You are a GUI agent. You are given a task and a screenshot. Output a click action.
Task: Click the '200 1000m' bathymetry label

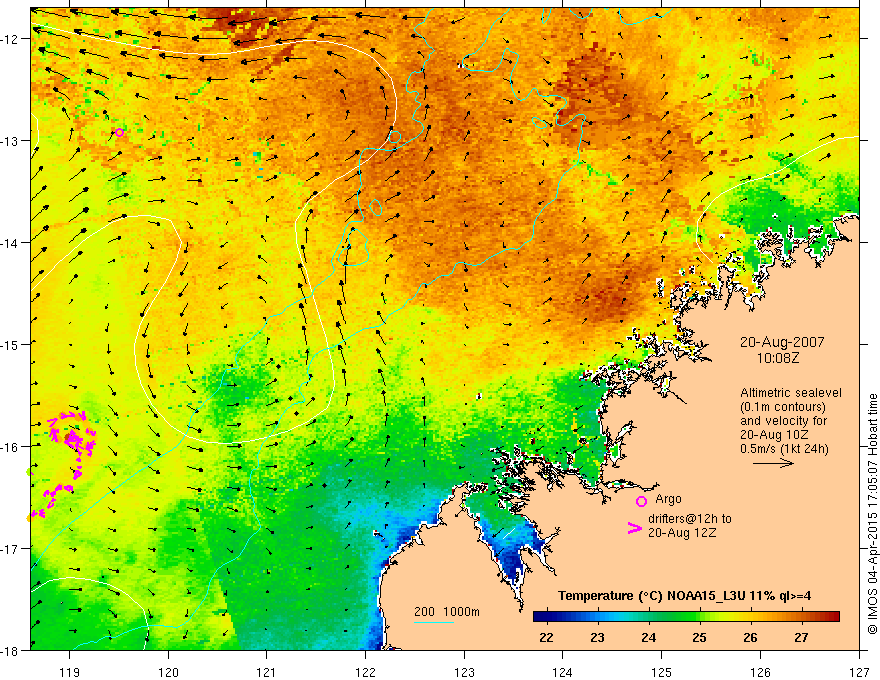(x=447, y=612)
